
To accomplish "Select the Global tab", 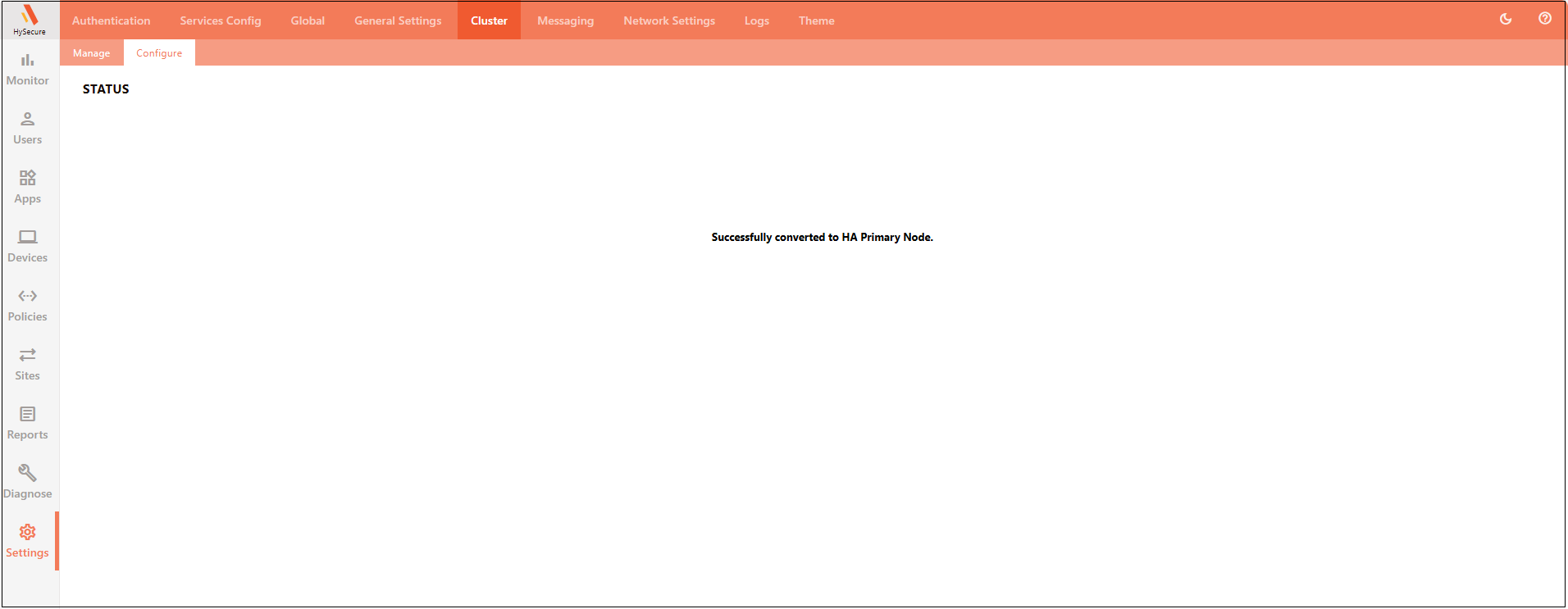I will (x=308, y=20).
